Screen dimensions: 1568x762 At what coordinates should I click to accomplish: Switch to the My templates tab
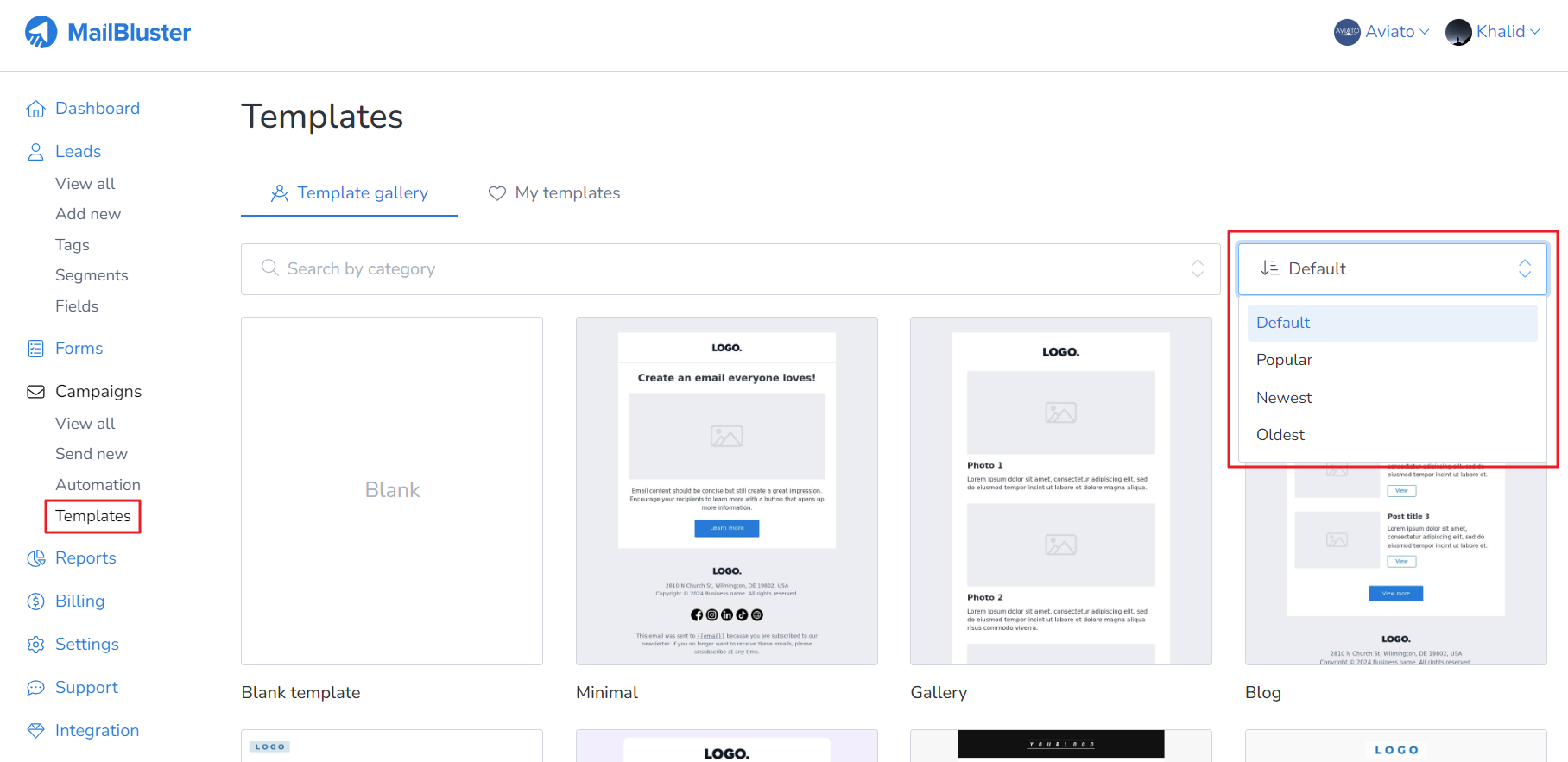[x=554, y=193]
